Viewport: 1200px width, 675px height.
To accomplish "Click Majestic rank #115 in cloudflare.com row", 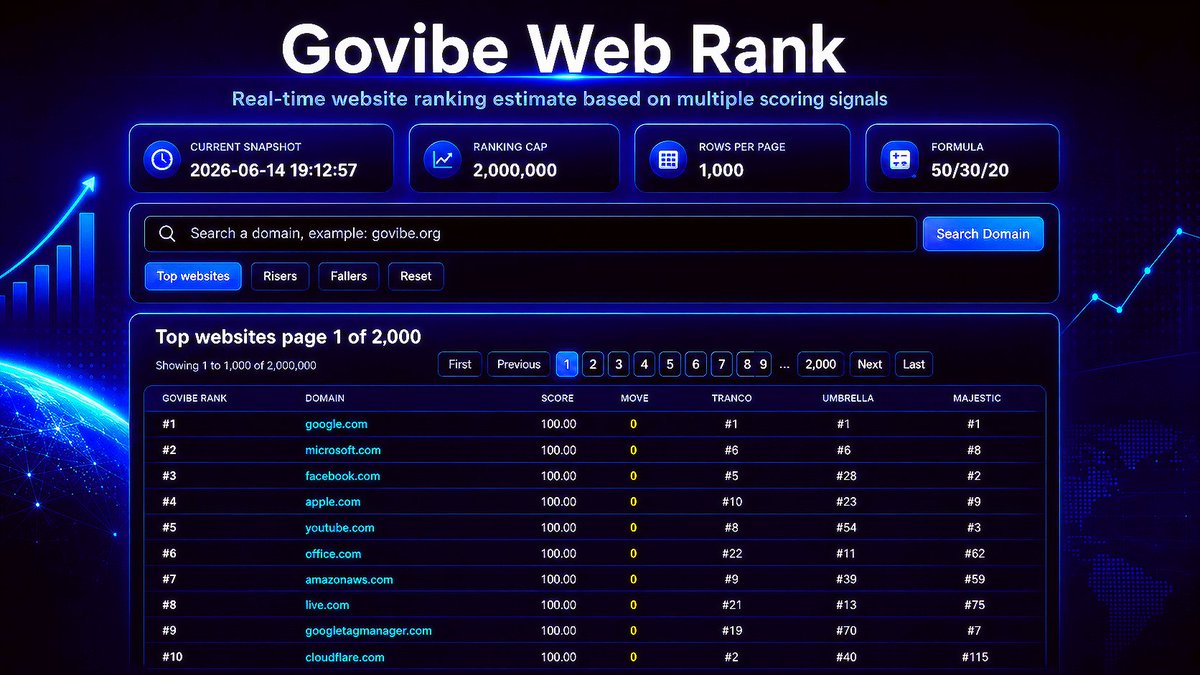I will pyautogui.click(x=975, y=657).
